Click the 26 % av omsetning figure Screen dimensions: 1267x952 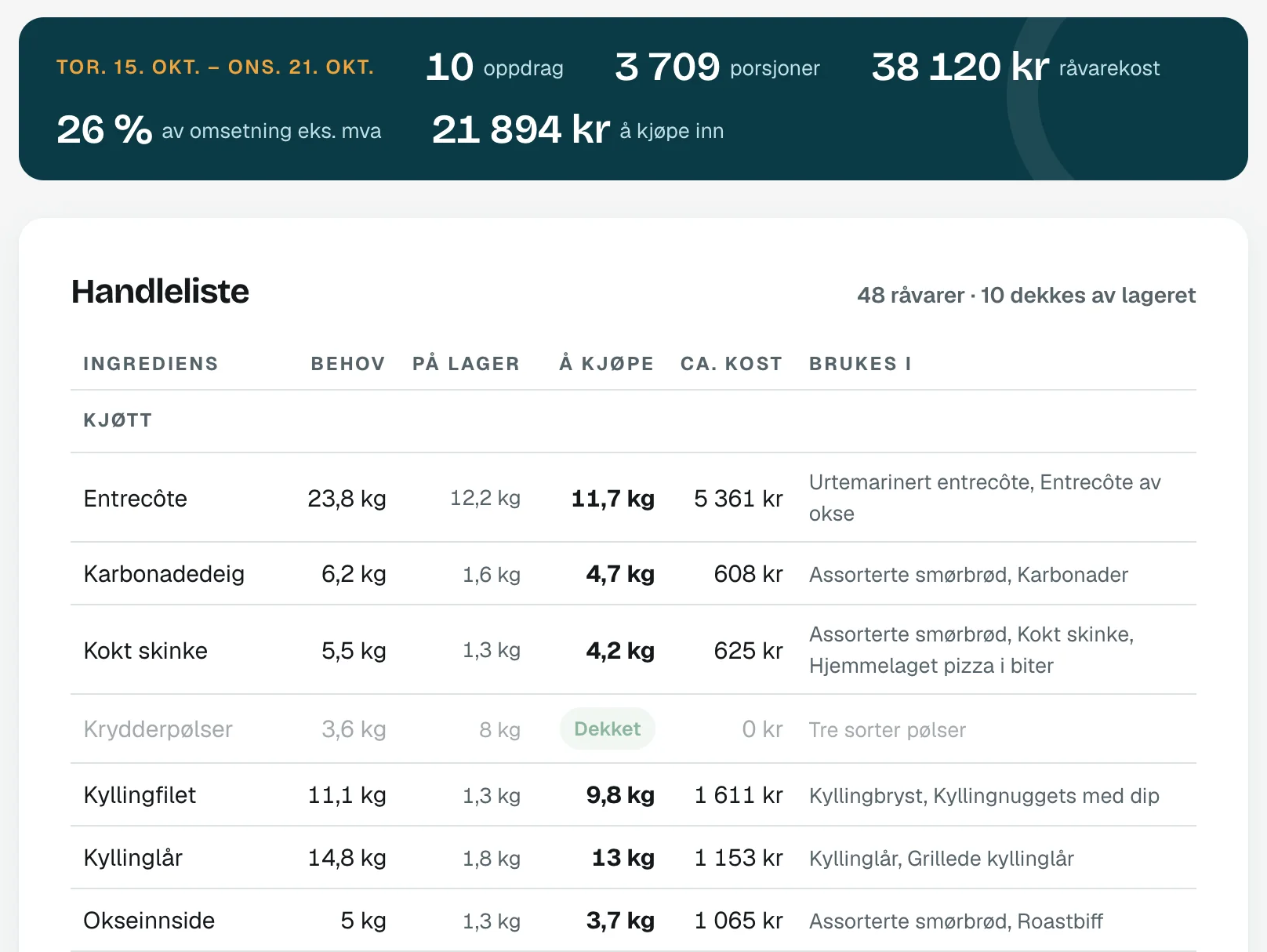point(219,130)
